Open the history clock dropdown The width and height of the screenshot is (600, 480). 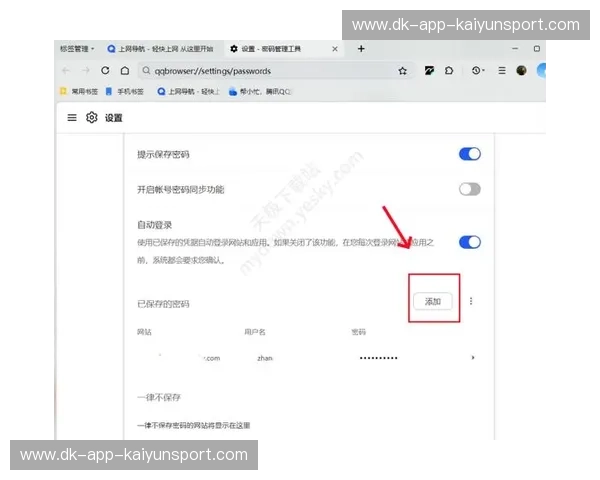point(478,71)
